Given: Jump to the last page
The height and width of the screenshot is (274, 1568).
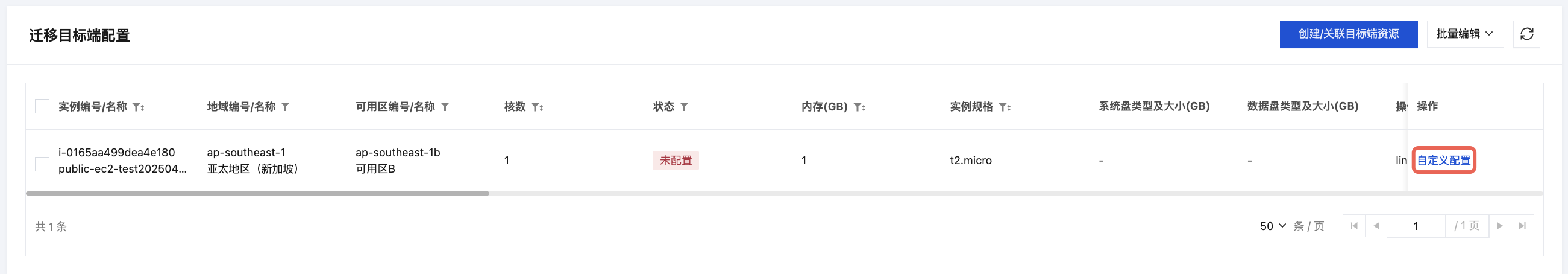Looking at the screenshot, I should (x=1522, y=226).
